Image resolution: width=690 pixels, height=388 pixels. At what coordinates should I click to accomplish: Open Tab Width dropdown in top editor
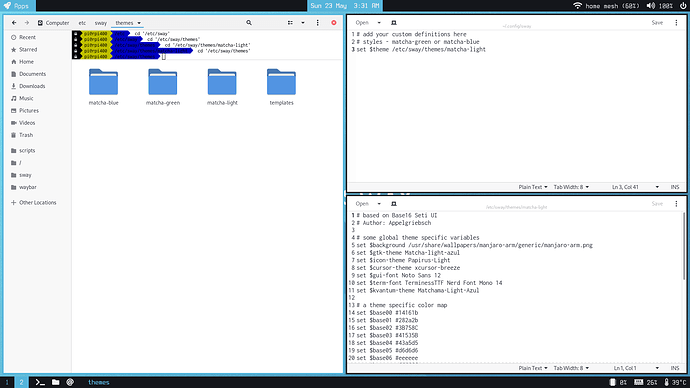tap(571, 187)
